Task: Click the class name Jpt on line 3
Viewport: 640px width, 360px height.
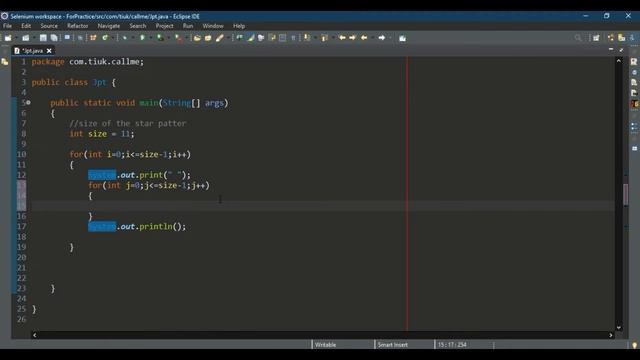Action: (99, 82)
